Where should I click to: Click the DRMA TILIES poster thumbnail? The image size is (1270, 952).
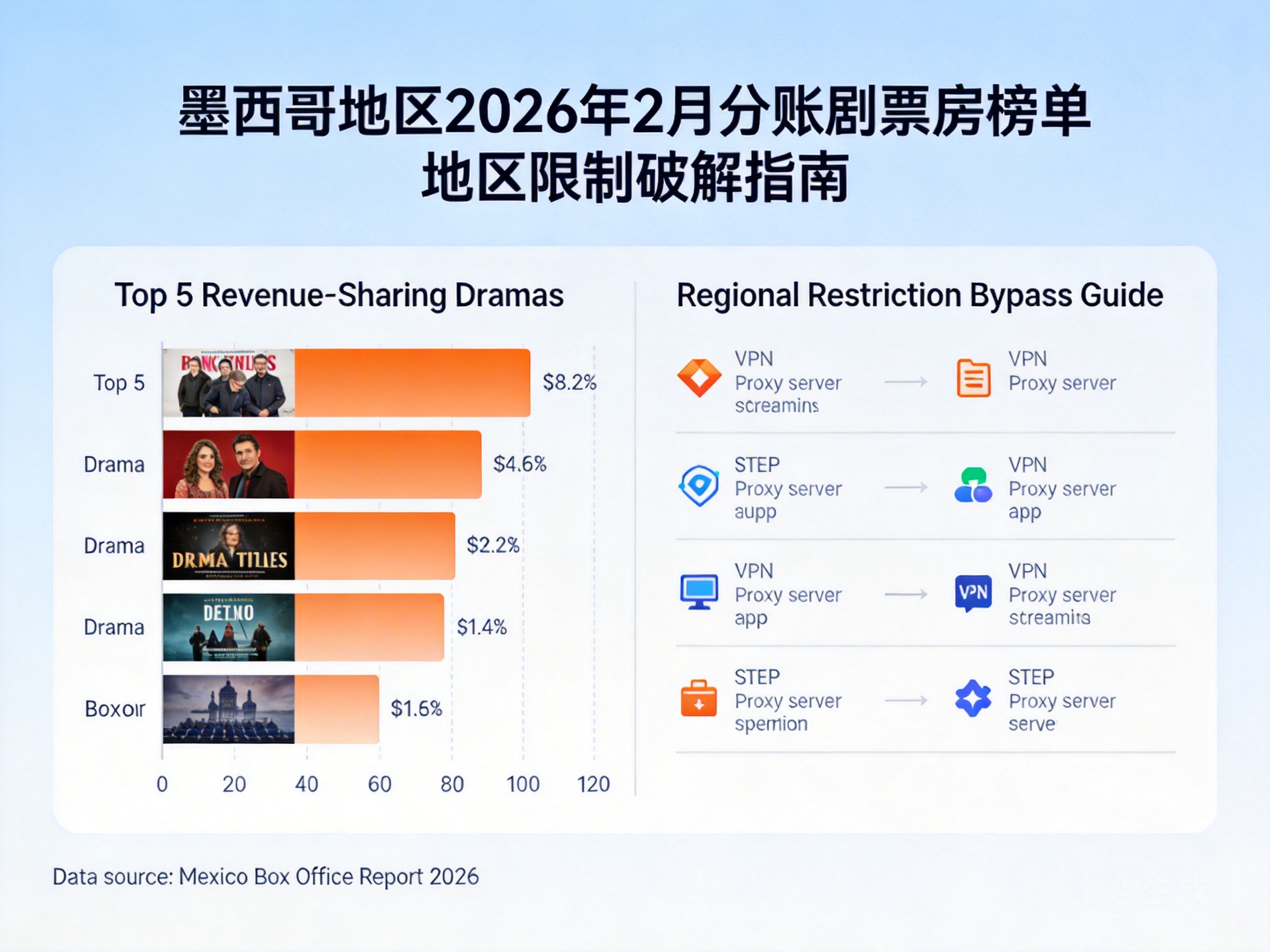tap(229, 546)
